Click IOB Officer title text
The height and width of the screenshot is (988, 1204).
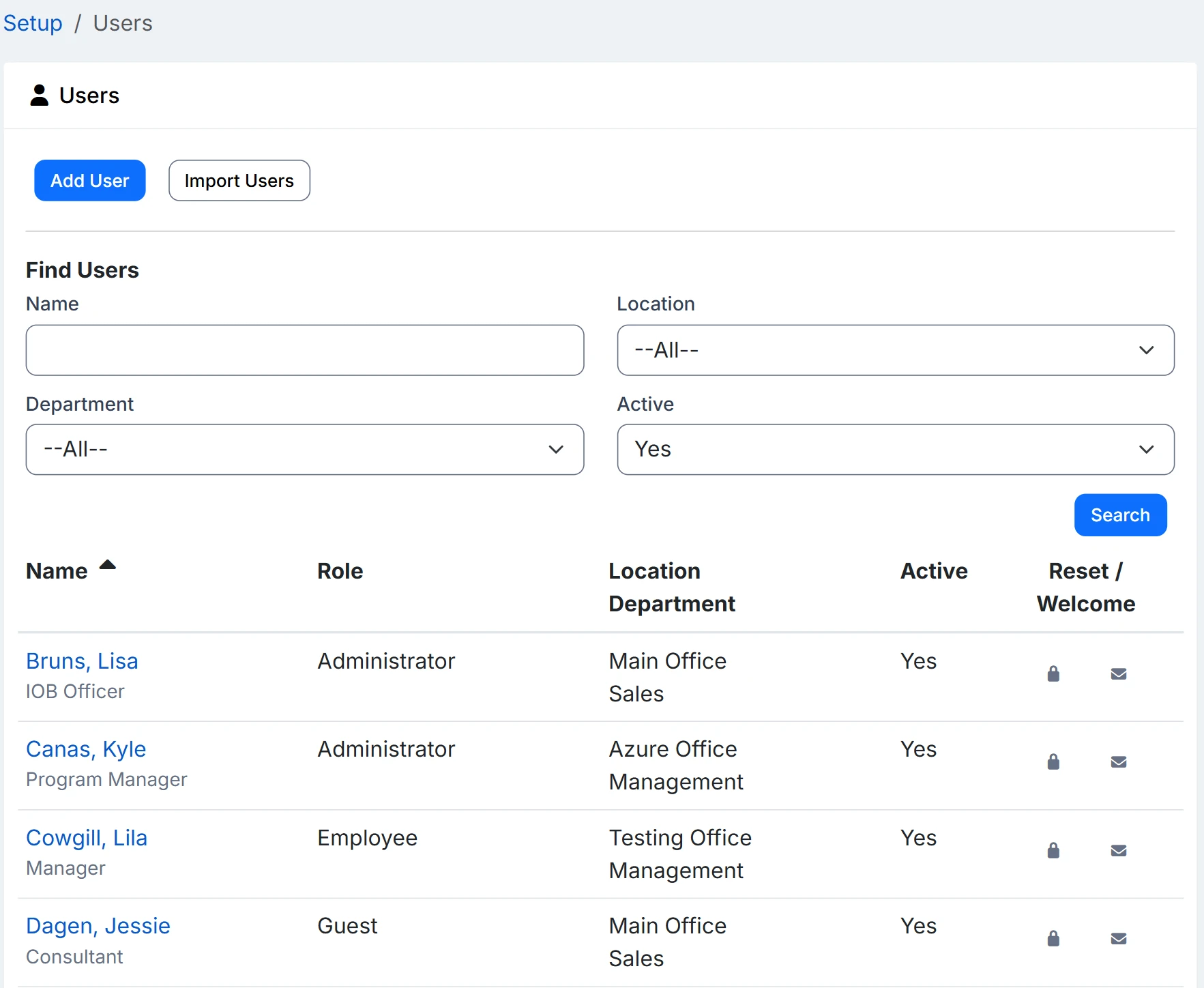coord(75,691)
